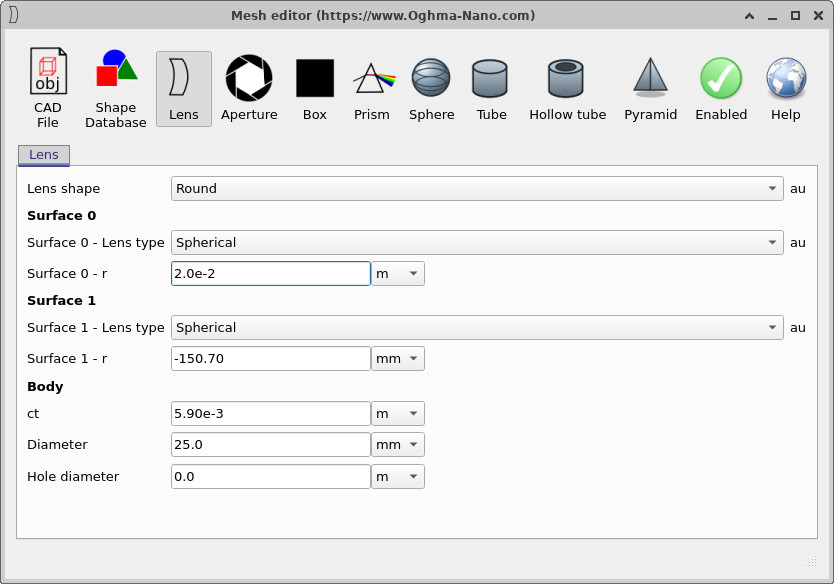Select the Box shape tool
Image resolution: width=834 pixels, height=584 pixels.
(x=314, y=87)
